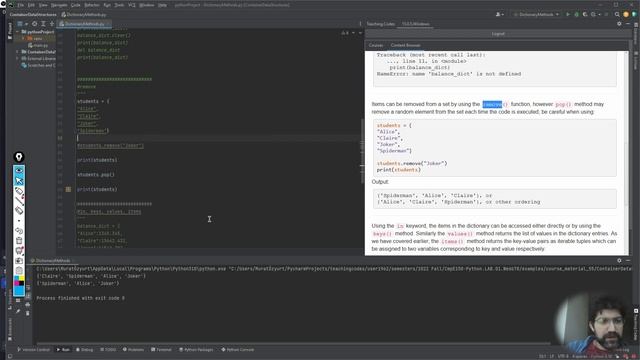This screenshot has height=360, width=640.
Task: Click the lightbulb icon above annotation toolbar
Action: (19, 157)
